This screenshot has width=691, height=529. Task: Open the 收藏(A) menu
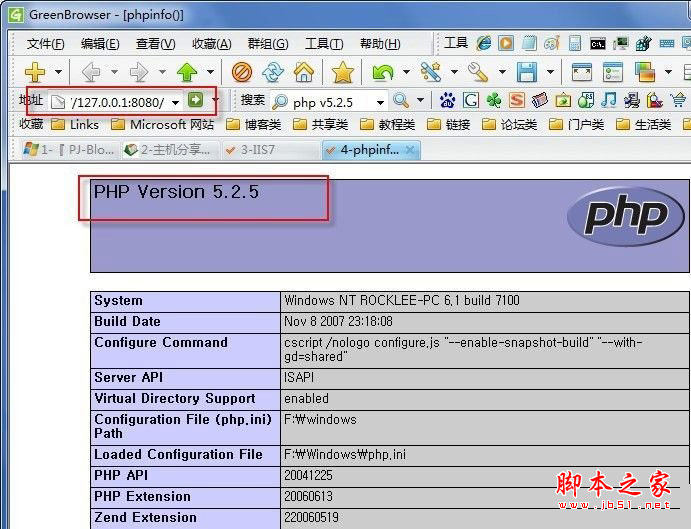pyautogui.click(x=212, y=44)
